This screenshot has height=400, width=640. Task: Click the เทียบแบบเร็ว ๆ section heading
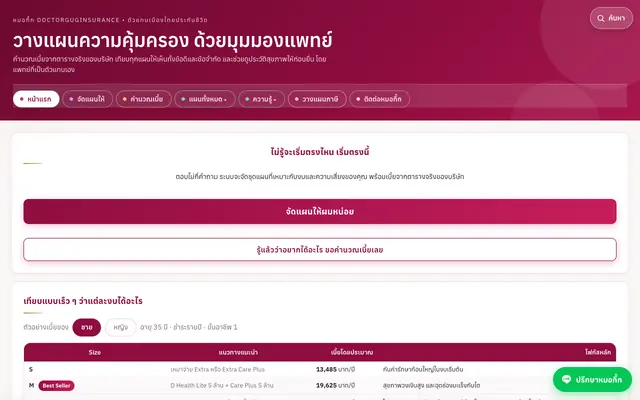[83, 301]
